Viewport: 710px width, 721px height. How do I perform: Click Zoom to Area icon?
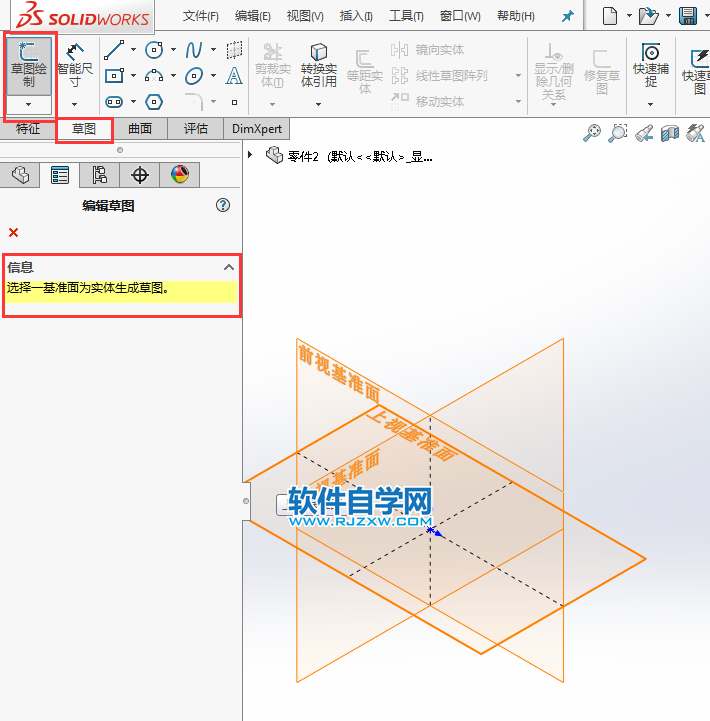(618, 133)
